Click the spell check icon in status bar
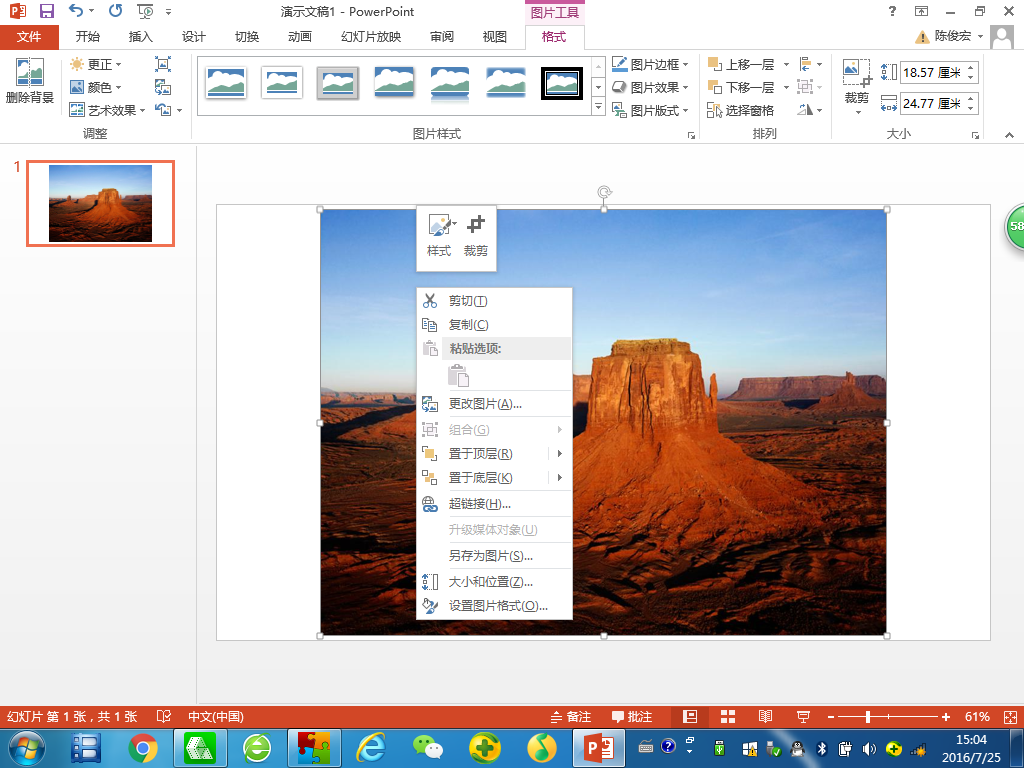Image resolution: width=1024 pixels, height=768 pixels. (164, 716)
